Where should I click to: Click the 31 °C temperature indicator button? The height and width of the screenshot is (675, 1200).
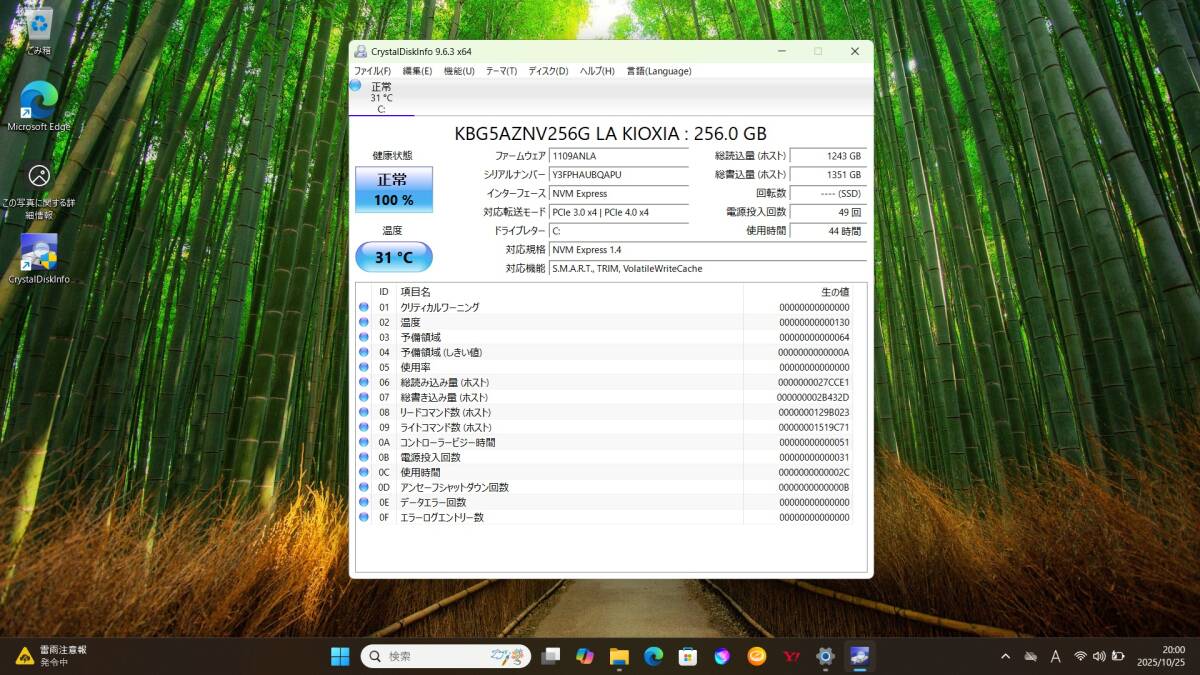[393, 257]
